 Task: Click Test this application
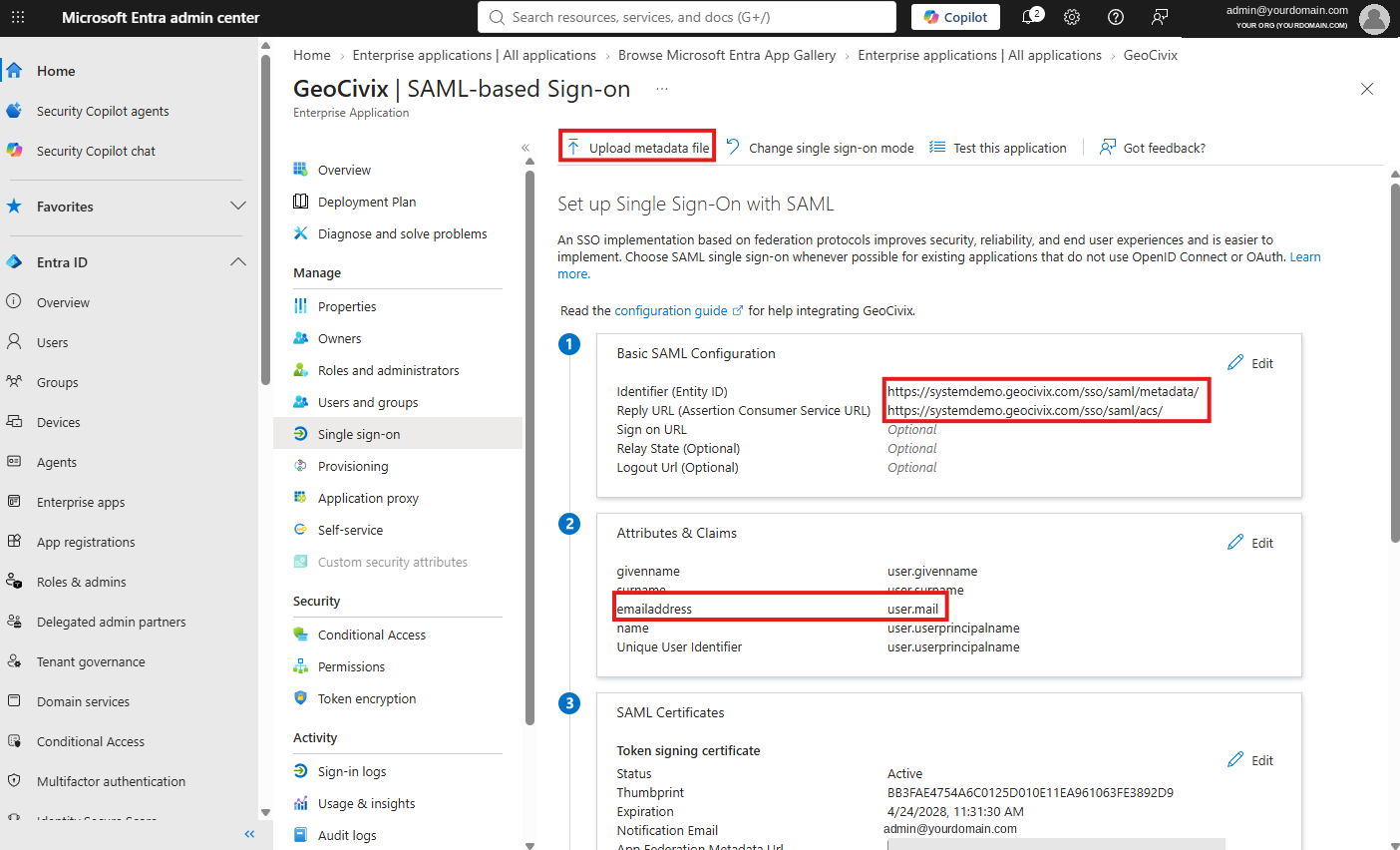998,148
